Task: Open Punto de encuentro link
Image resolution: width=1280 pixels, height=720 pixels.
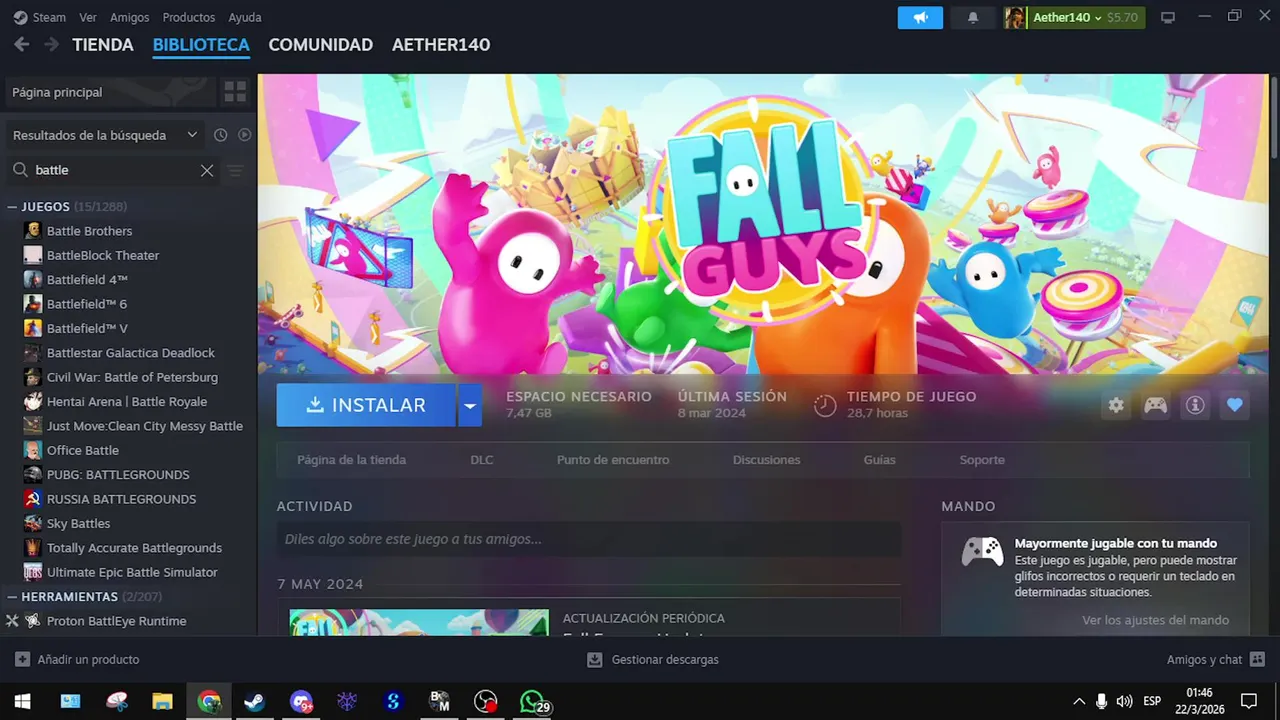Action: tap(613, 460)
